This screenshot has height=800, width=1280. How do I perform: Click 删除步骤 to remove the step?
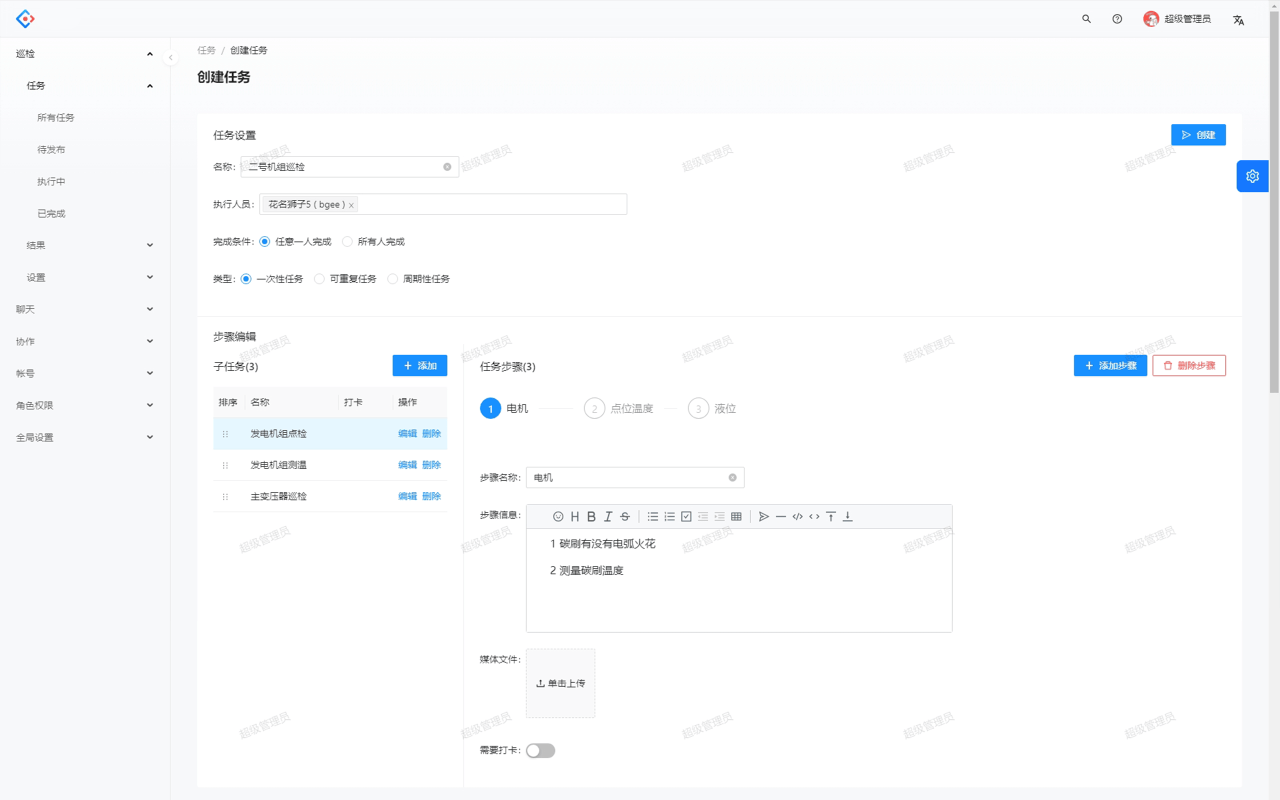[x=1189, y=366]
